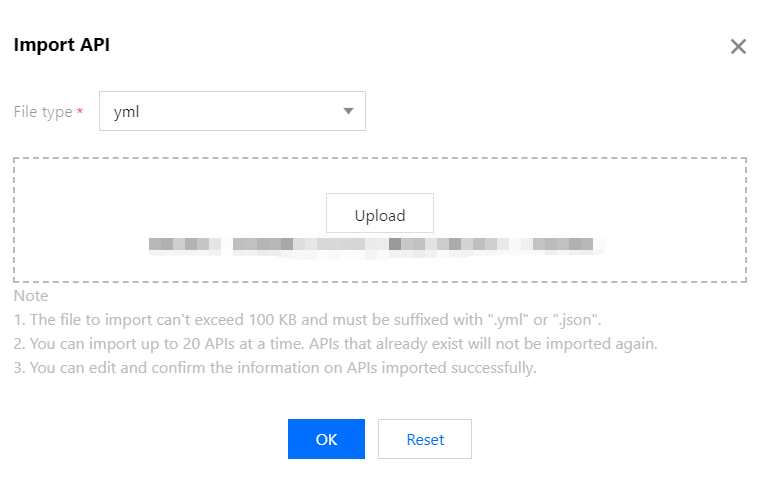The height and width of the screenshot is (492, 769).
Task: Select the yml value in File type
Action: pos(127,111)
